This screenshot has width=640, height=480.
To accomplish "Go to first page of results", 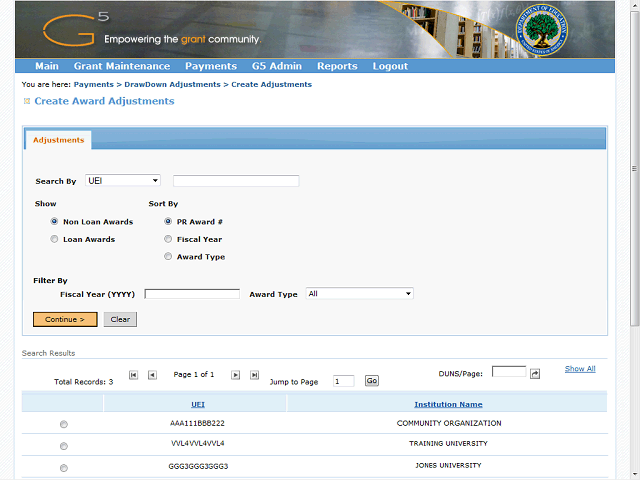I will pyautogui.click(x=133, y=375).
